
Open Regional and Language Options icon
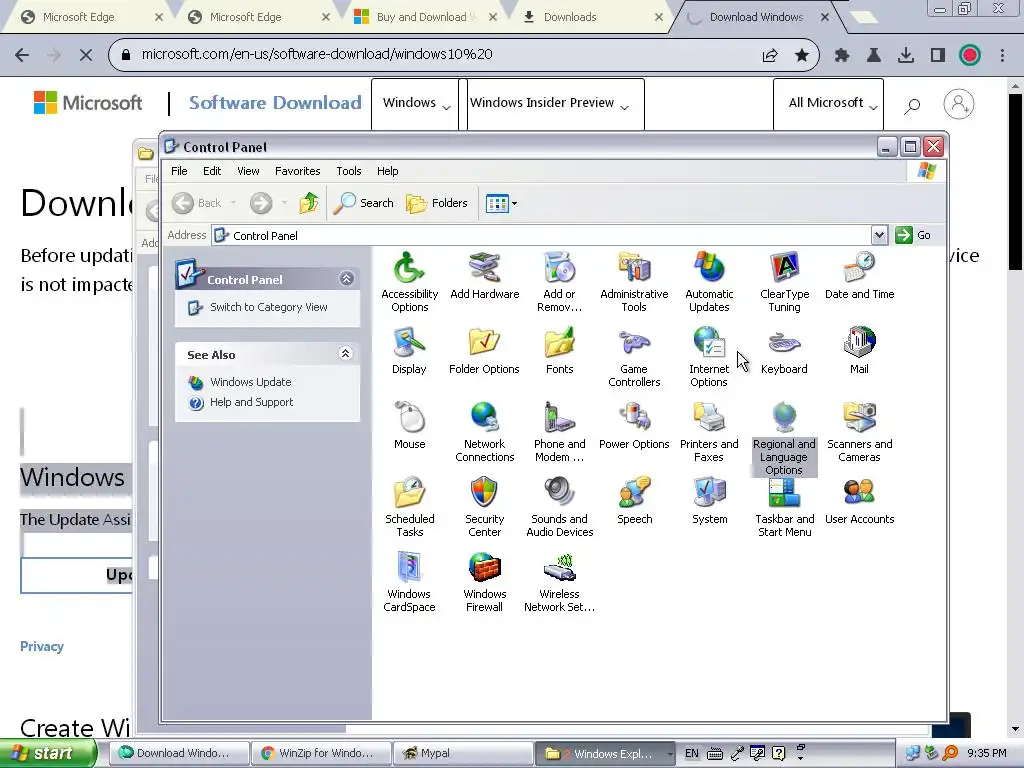pyautogui.click(x=784, y=440)
